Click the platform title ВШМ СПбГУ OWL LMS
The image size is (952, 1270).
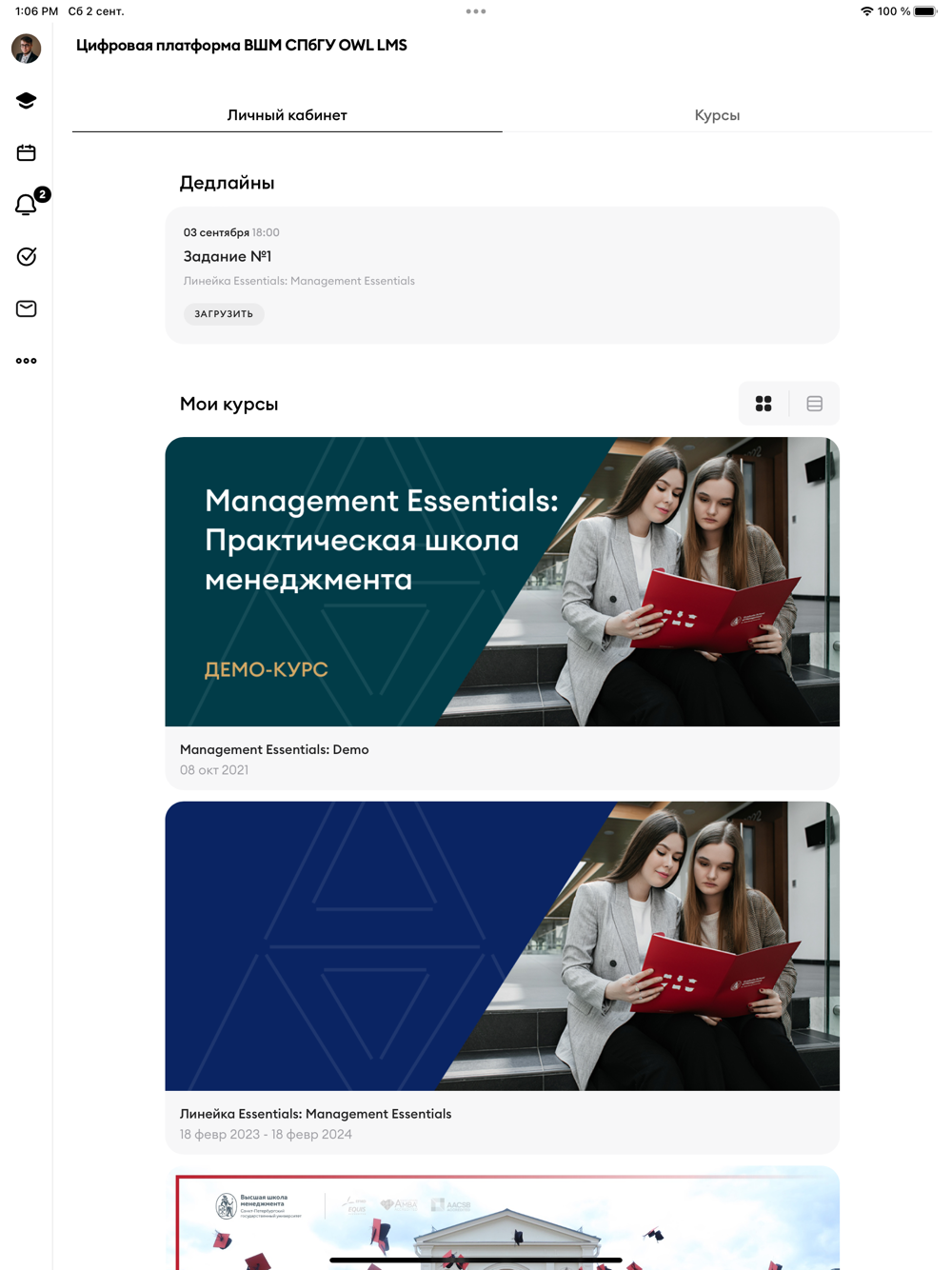tap(242, 45)
